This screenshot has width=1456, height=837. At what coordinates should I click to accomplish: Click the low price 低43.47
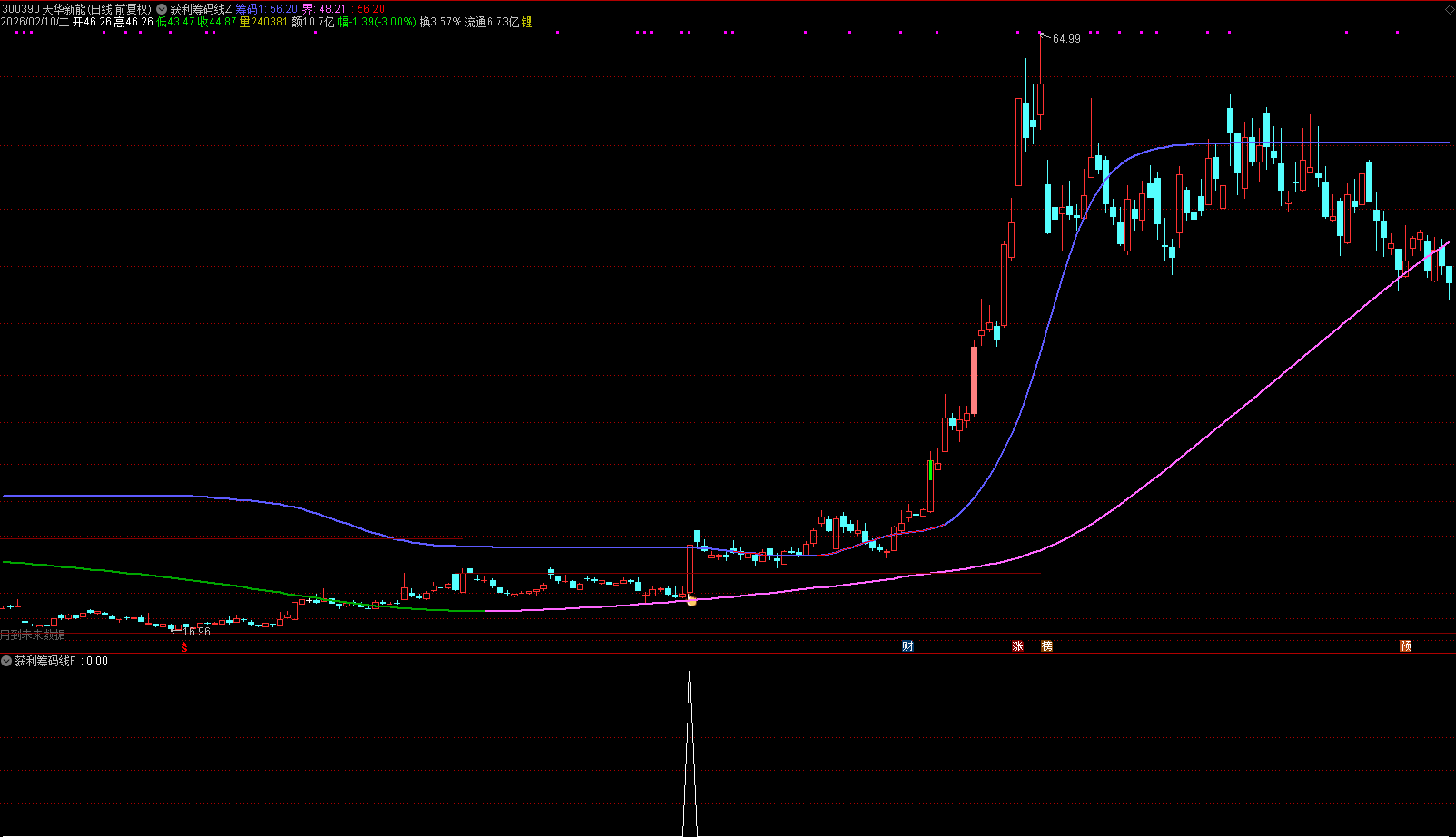click(176, 22)
